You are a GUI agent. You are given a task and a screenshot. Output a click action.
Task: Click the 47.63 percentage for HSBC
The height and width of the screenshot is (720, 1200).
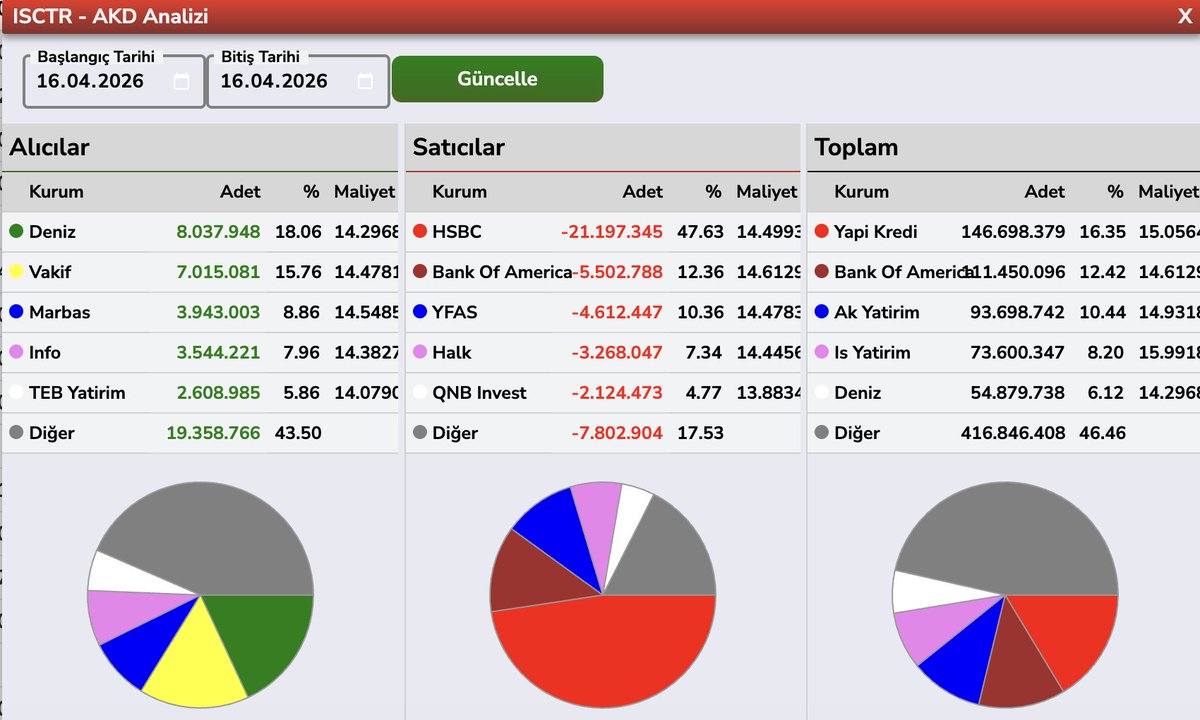point(700,231)
